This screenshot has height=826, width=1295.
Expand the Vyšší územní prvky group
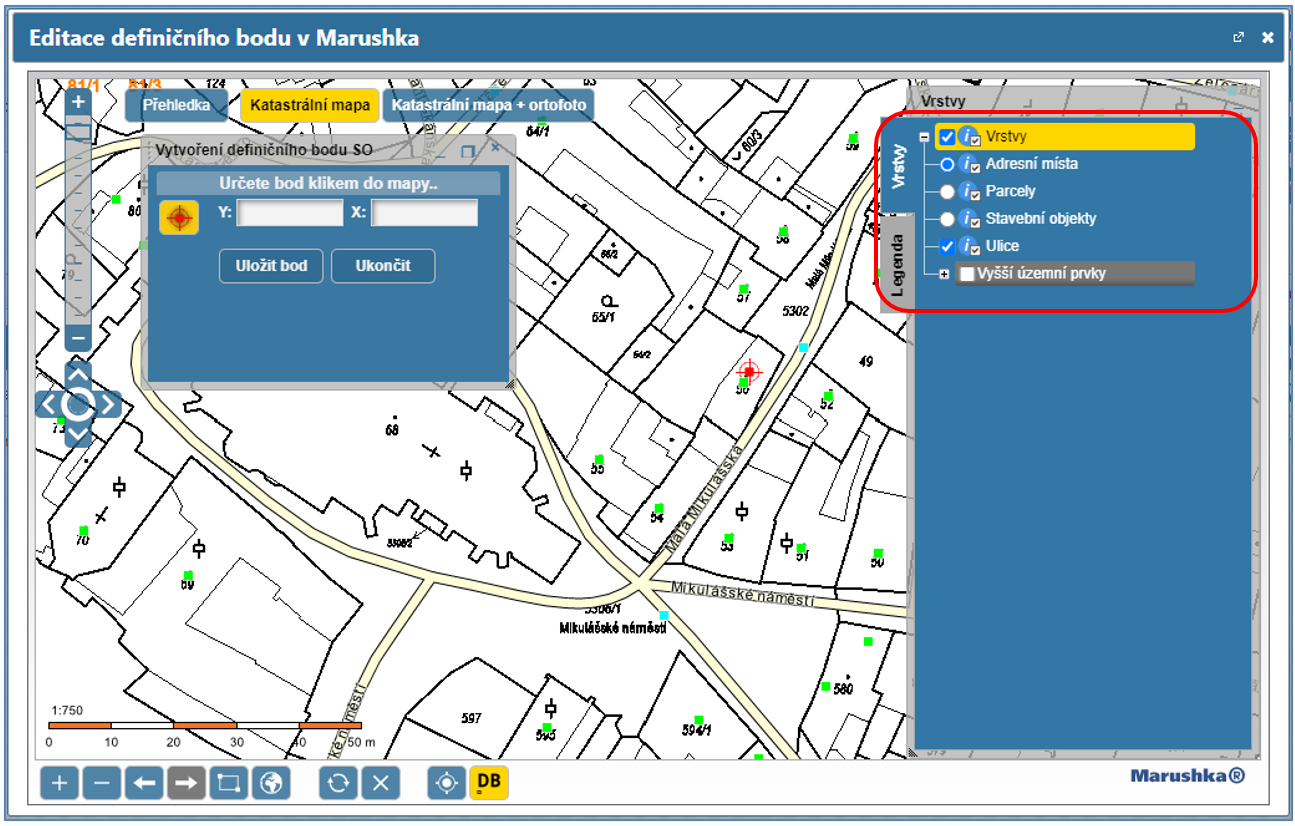tap(944, 274)
